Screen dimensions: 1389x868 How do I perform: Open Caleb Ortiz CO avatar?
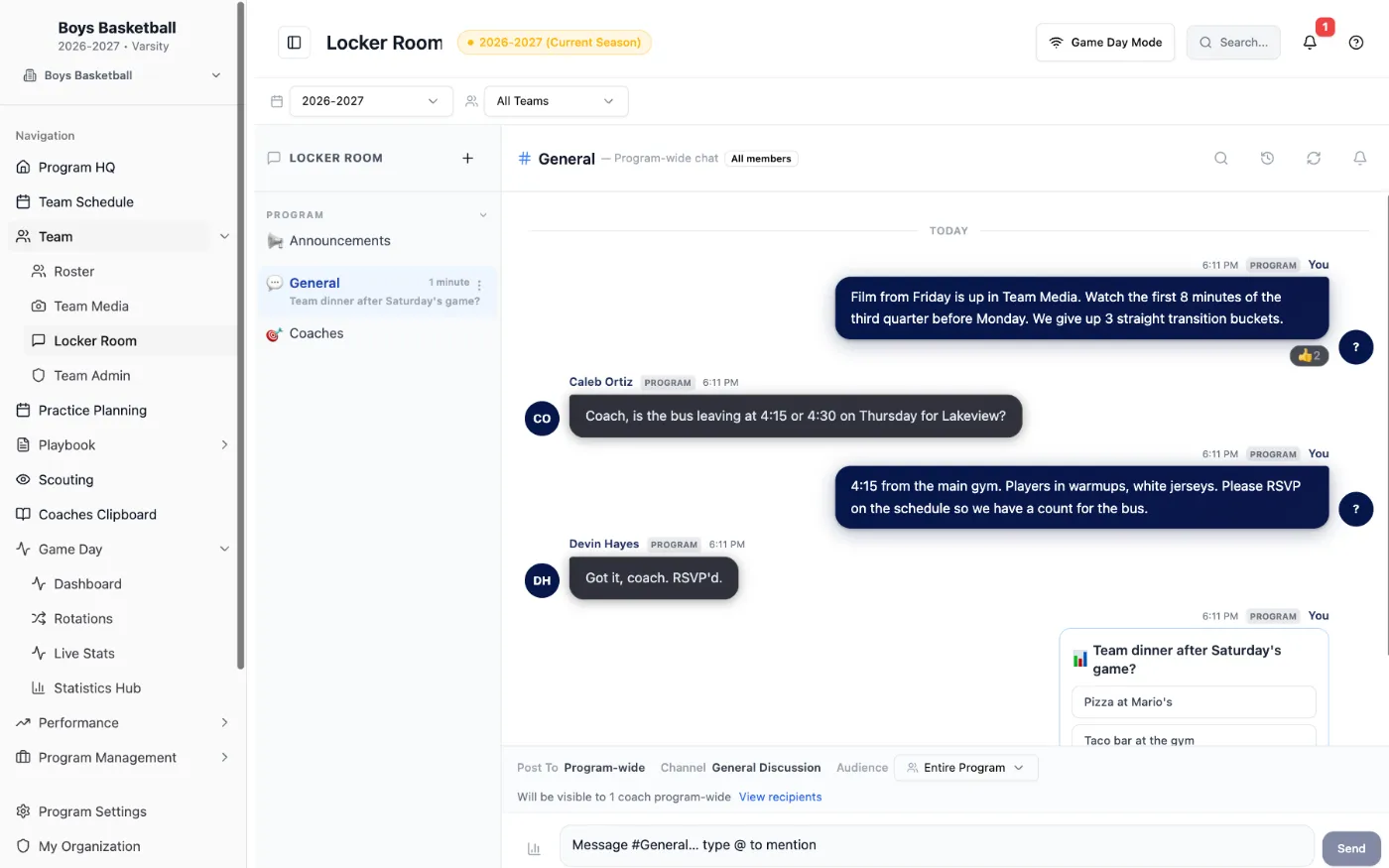pos(542,419)
